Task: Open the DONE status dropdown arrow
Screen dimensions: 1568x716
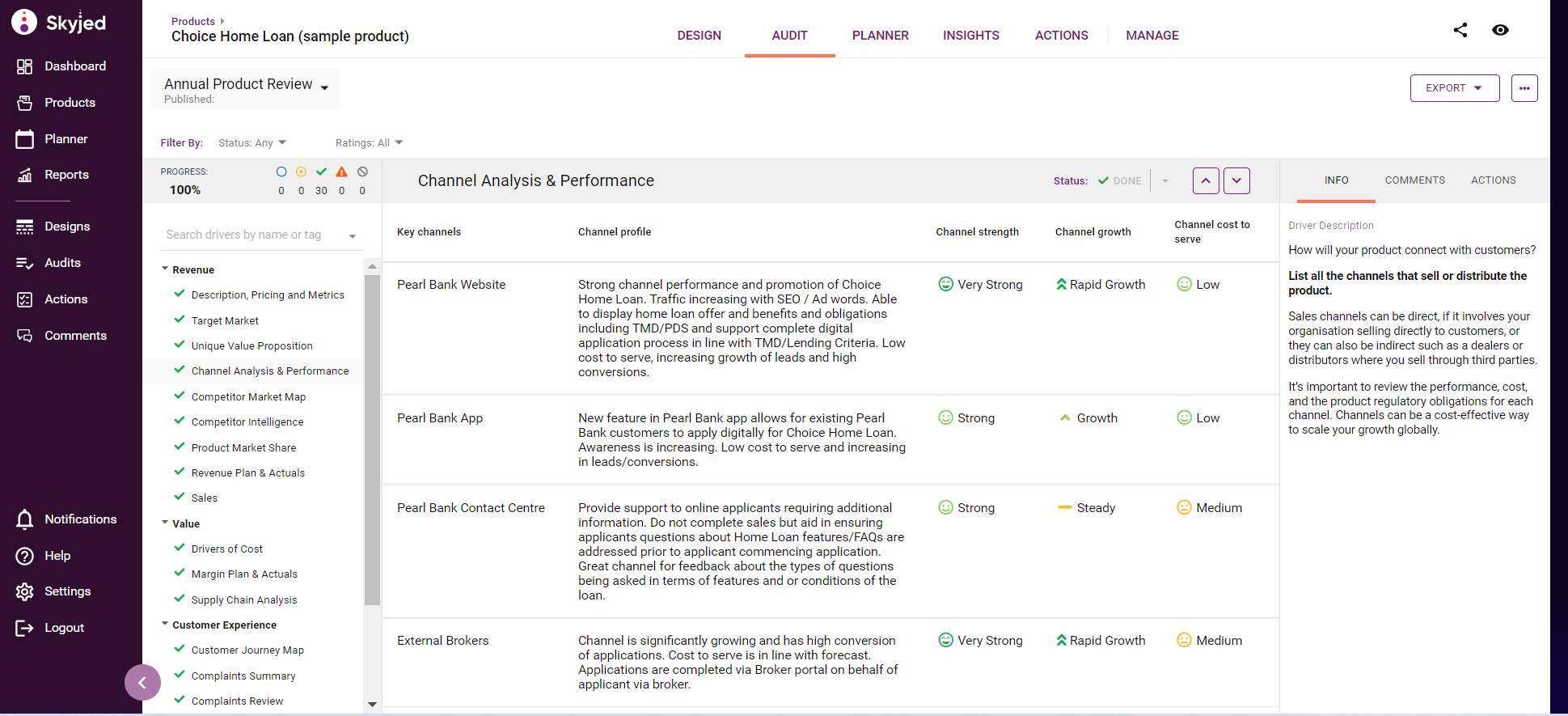Action: (1165, 181)
